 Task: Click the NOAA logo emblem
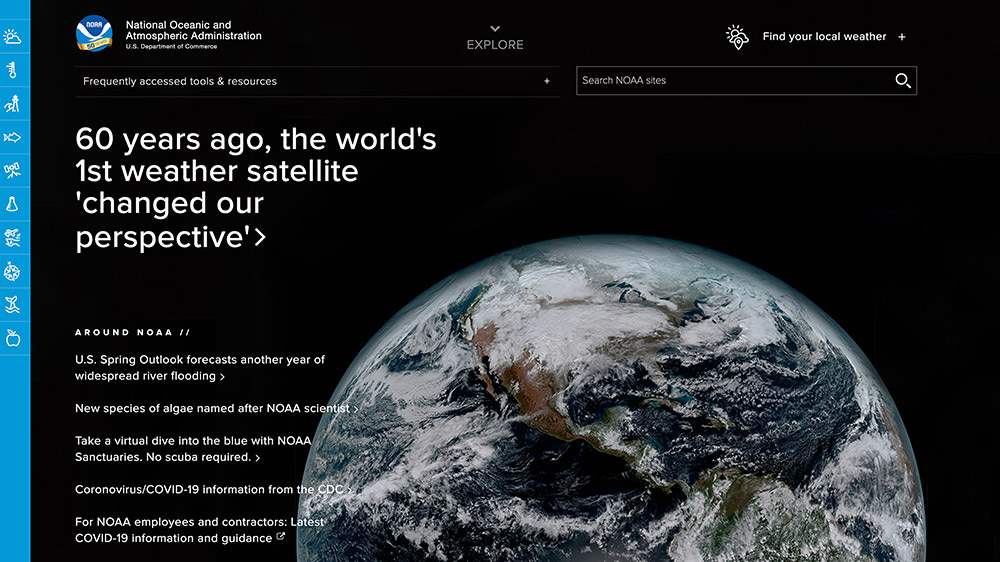[94, 33]
